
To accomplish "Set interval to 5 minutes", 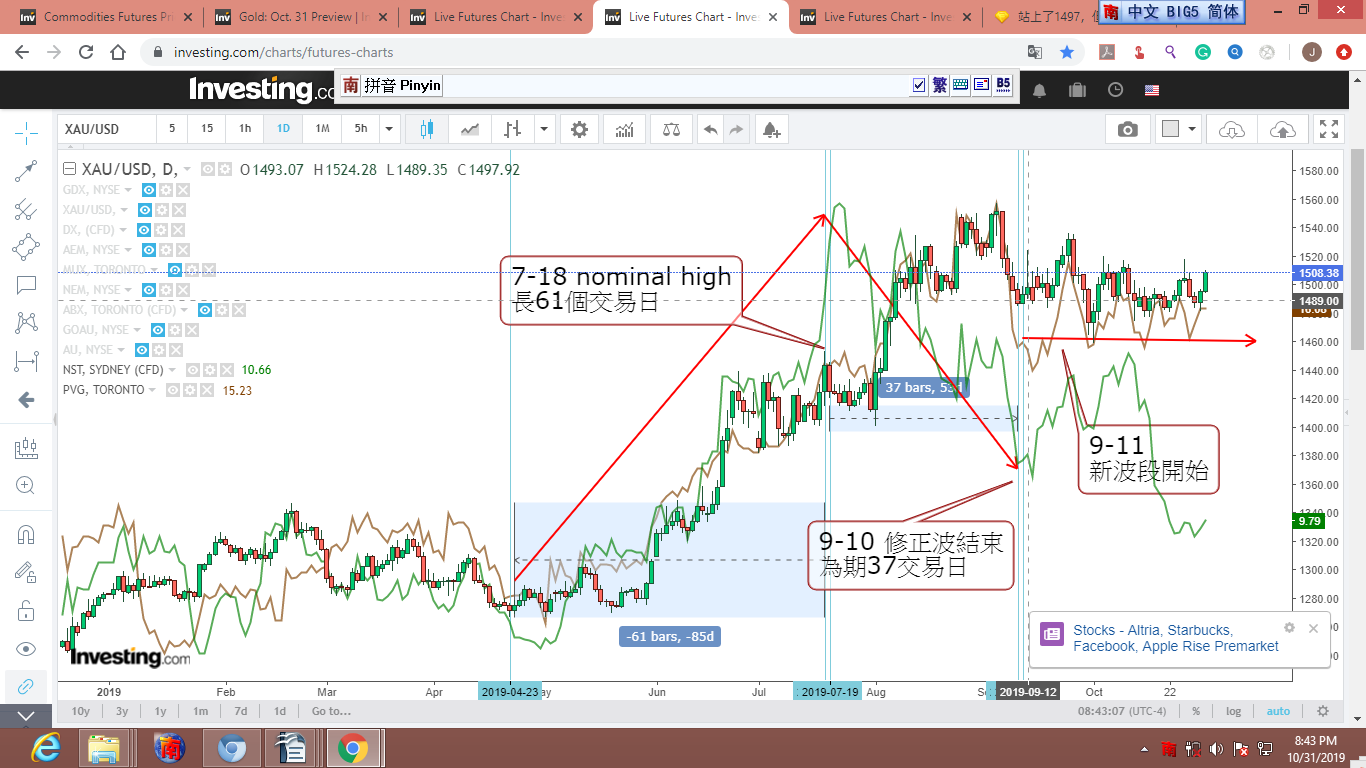I will pos(172,129).
